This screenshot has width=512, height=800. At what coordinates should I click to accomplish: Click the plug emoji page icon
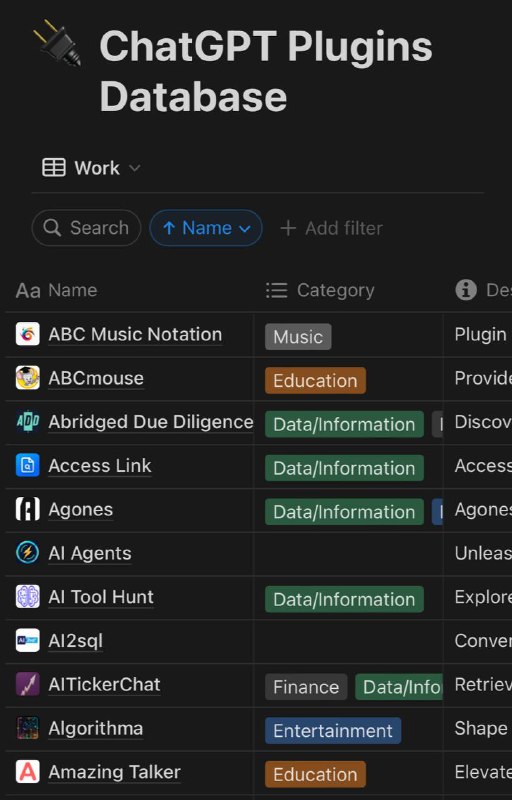point(57,43)
